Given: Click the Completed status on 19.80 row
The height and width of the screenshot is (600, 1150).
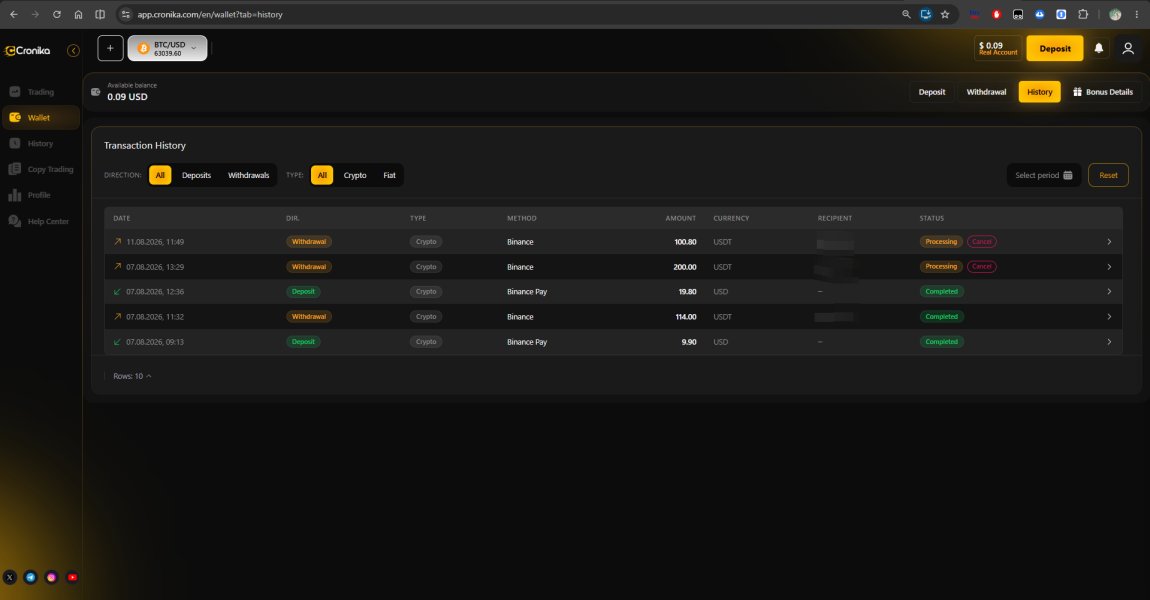Looking at the screenshot, I should (942, 292).
